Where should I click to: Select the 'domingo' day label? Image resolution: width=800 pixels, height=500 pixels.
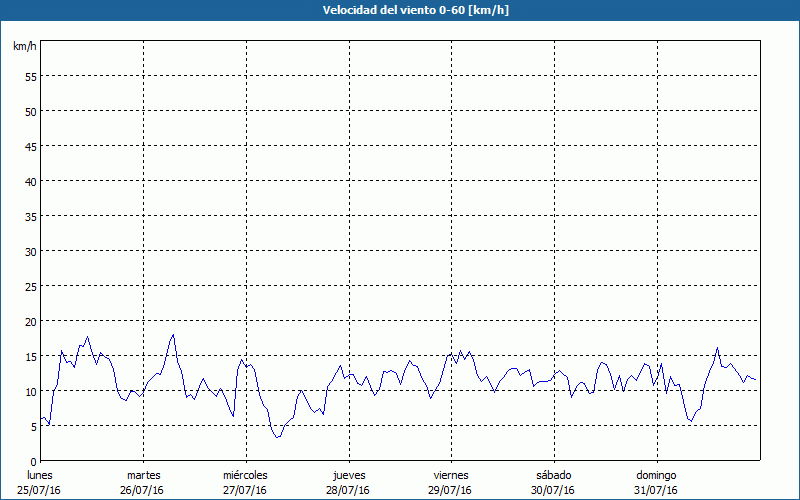coord(656,475)
